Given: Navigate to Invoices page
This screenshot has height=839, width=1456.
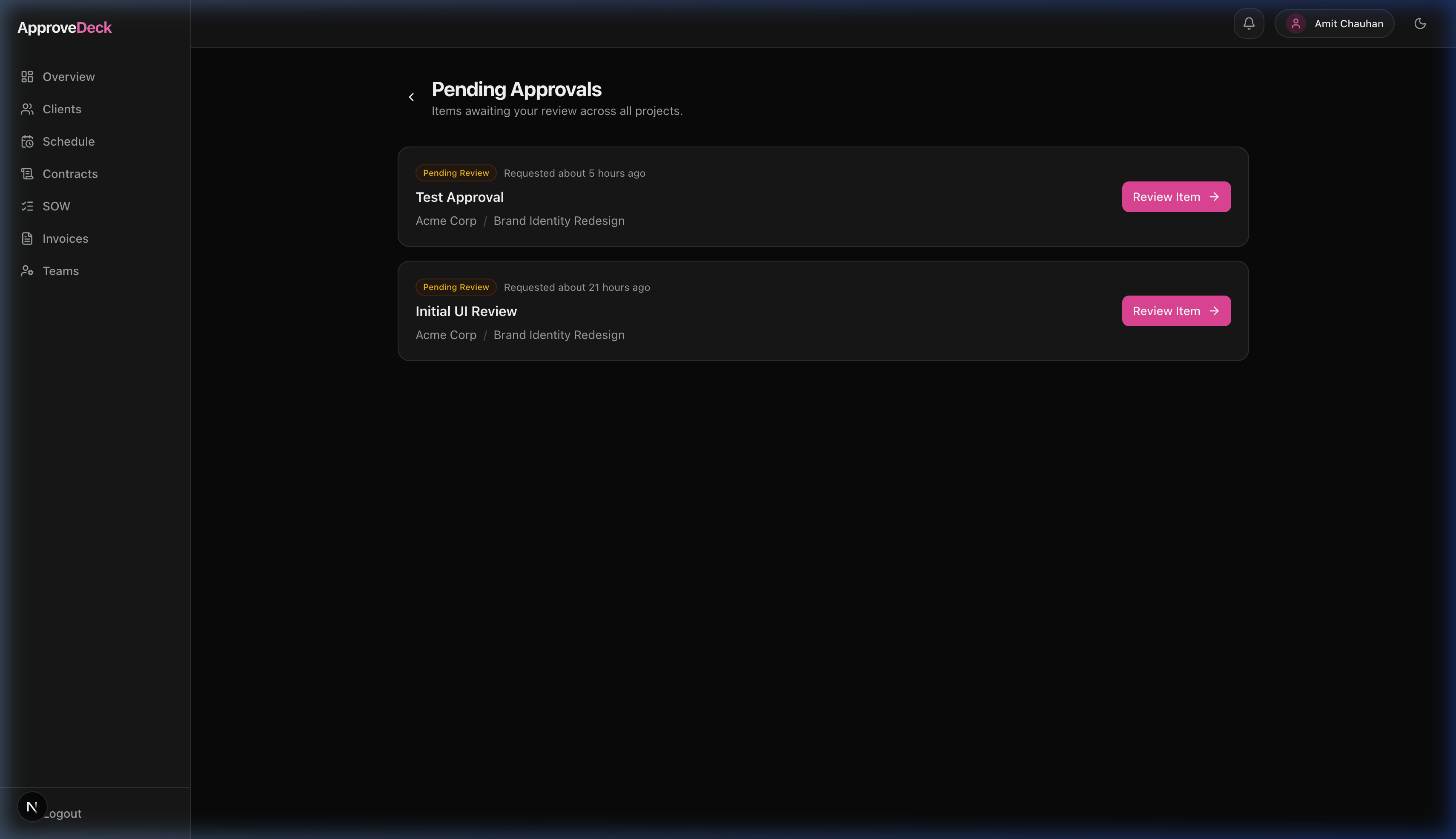Looking at the screenshot, I should coord(65,238).
